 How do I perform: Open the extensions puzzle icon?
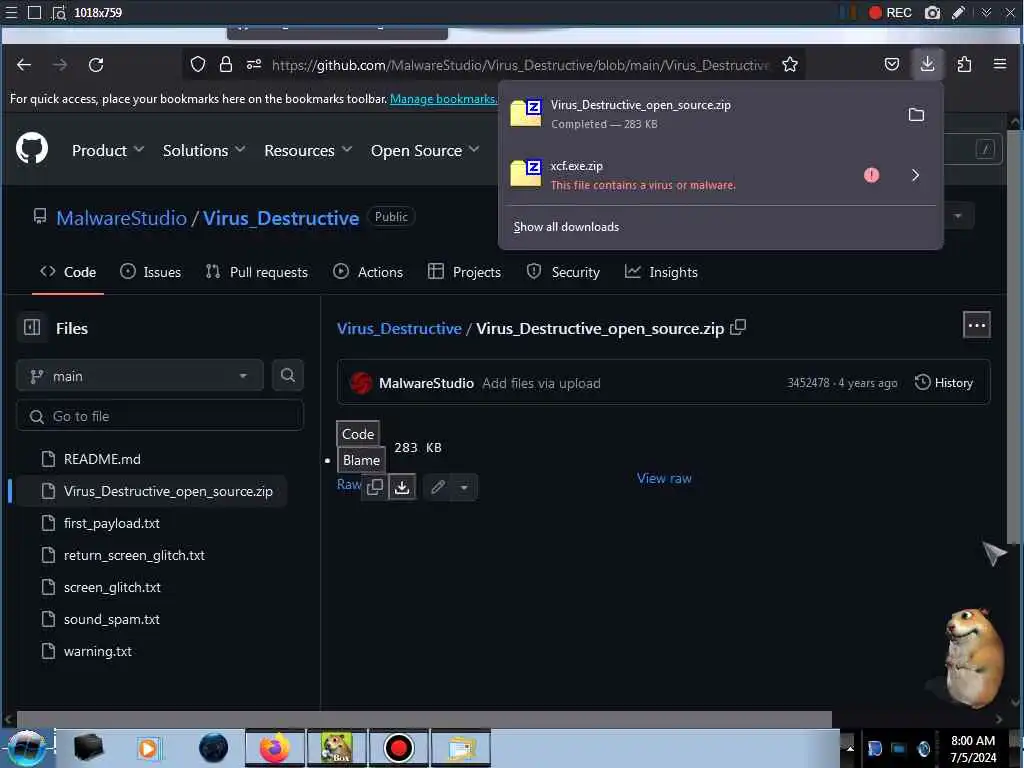coord(964,64)
